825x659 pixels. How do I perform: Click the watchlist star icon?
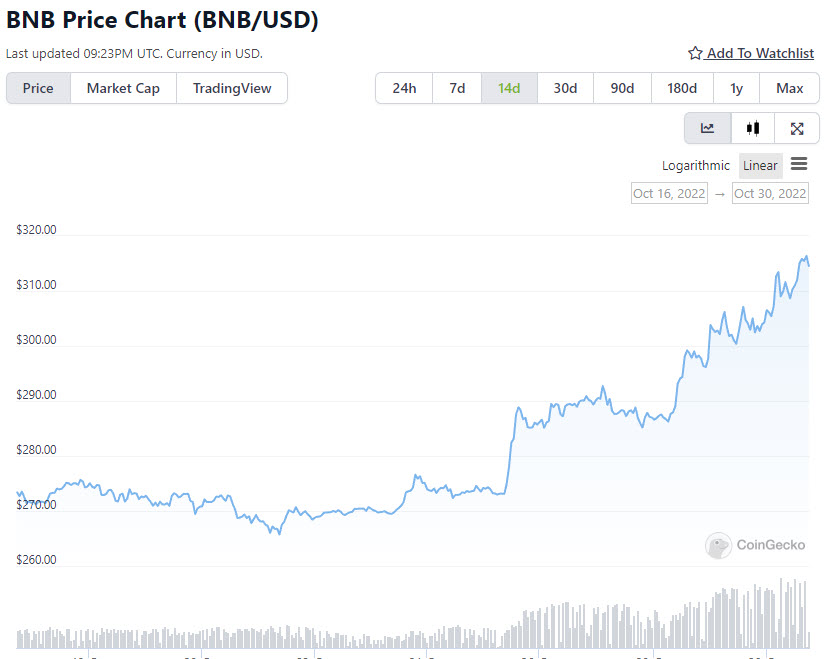695,53
